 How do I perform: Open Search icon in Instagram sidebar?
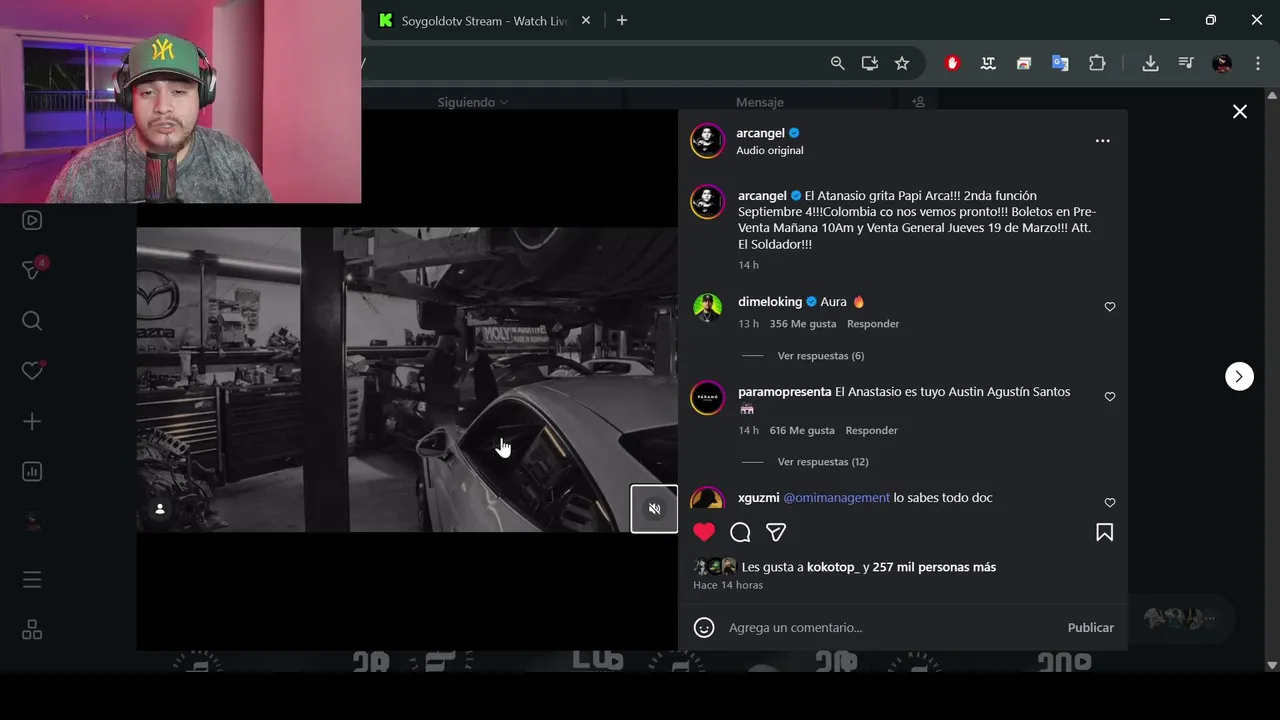[x=32, y=321]
